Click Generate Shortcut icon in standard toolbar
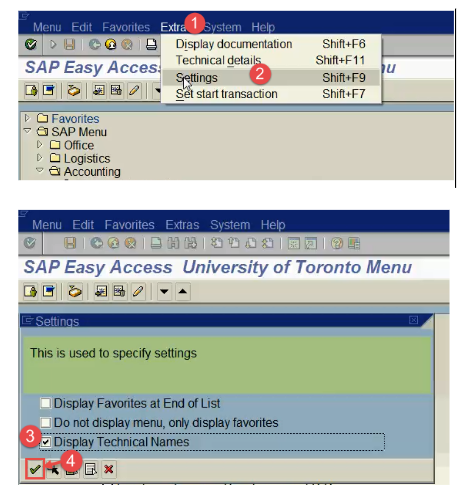 point(311,243)
